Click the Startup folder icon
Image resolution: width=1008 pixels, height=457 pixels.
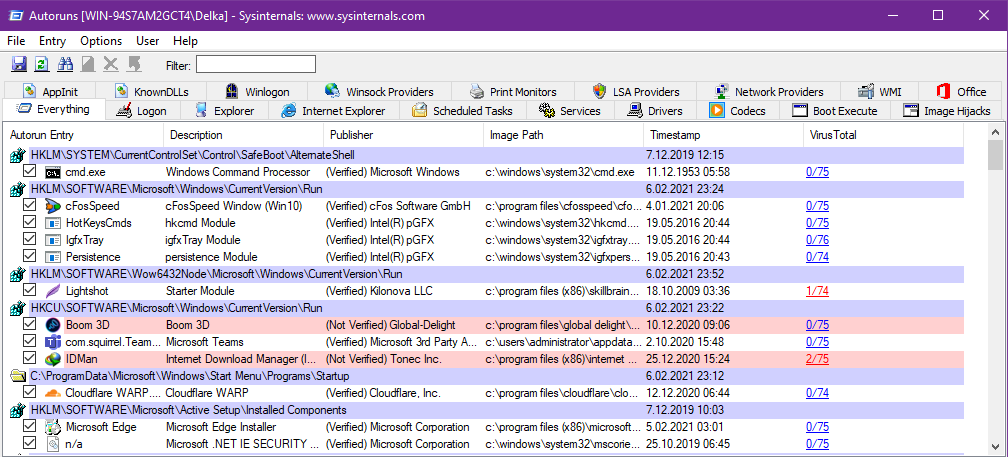[17, 375]
